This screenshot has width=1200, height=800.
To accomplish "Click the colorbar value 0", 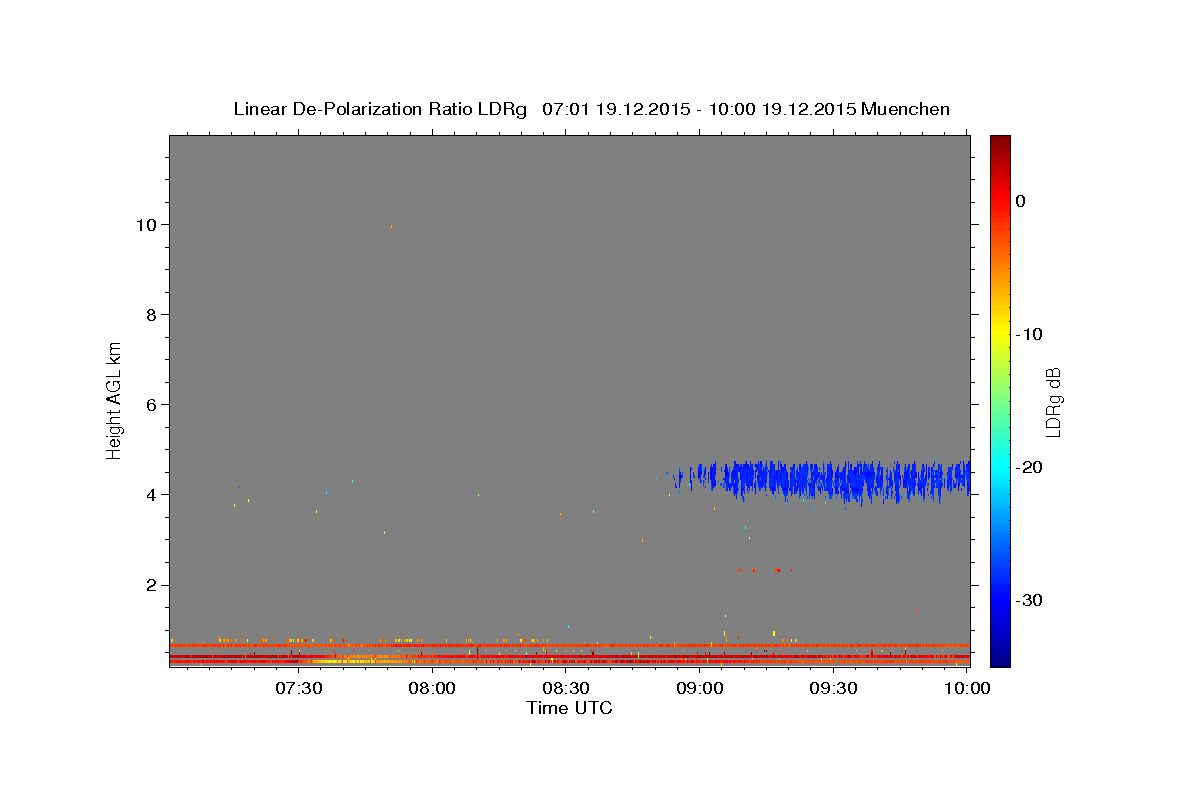I will click(x=1021, y=201).
